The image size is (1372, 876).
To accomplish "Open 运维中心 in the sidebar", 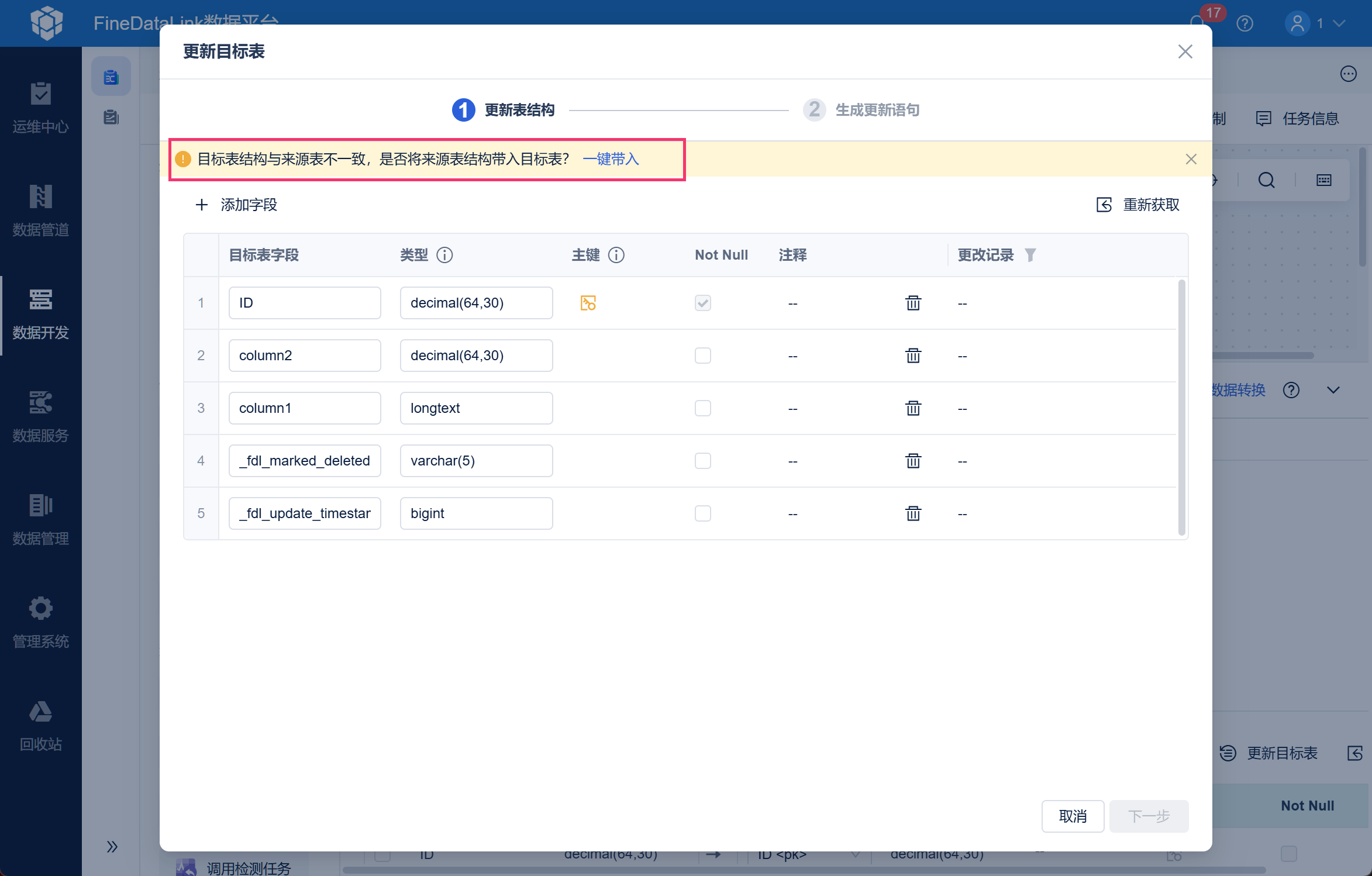I will click(x=41, y=109).
